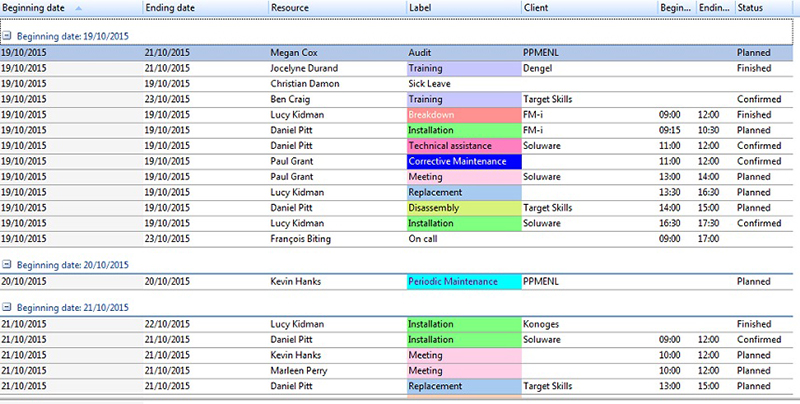Collapse the Beginning date 20/10/2015 group
This screenshot has width=800, height=404.
point(7,265)
